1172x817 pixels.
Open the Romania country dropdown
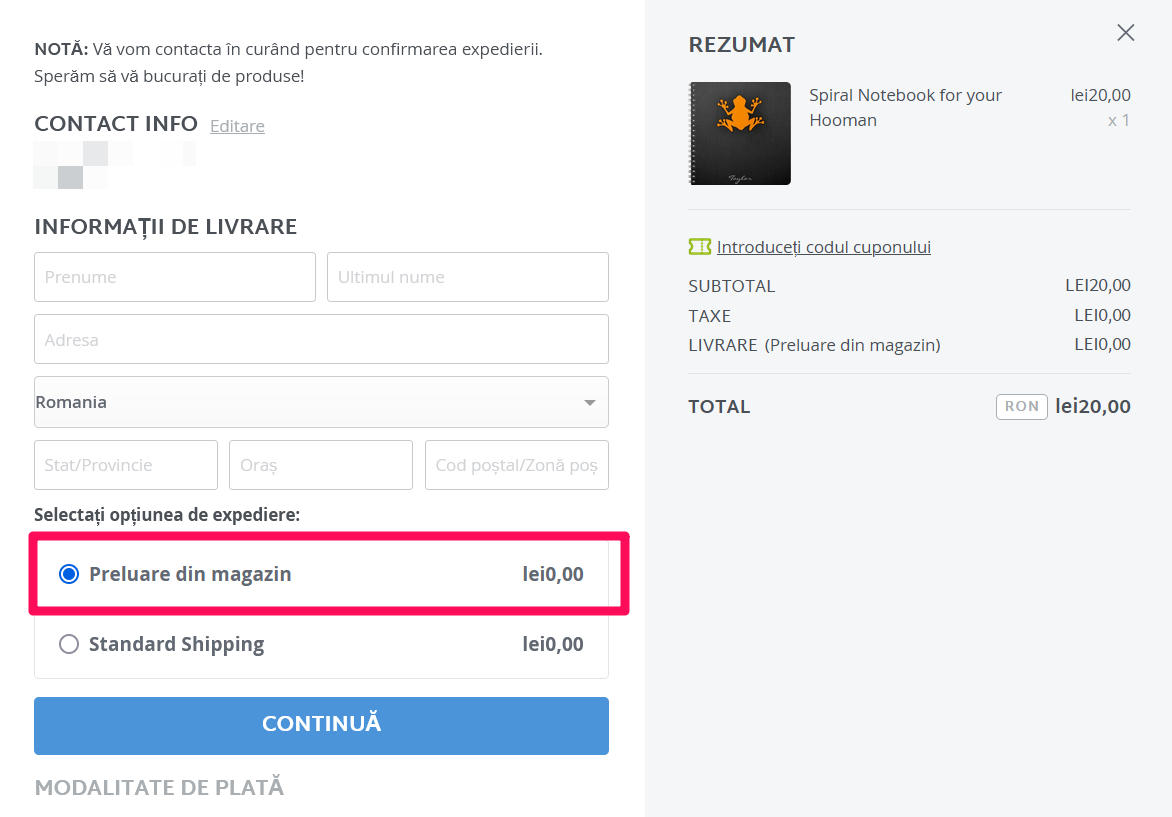[321, 402]
